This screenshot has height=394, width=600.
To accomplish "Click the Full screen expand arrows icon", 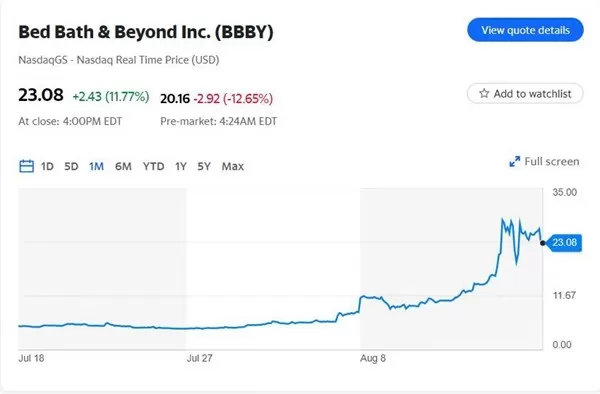I will point(515,161).
